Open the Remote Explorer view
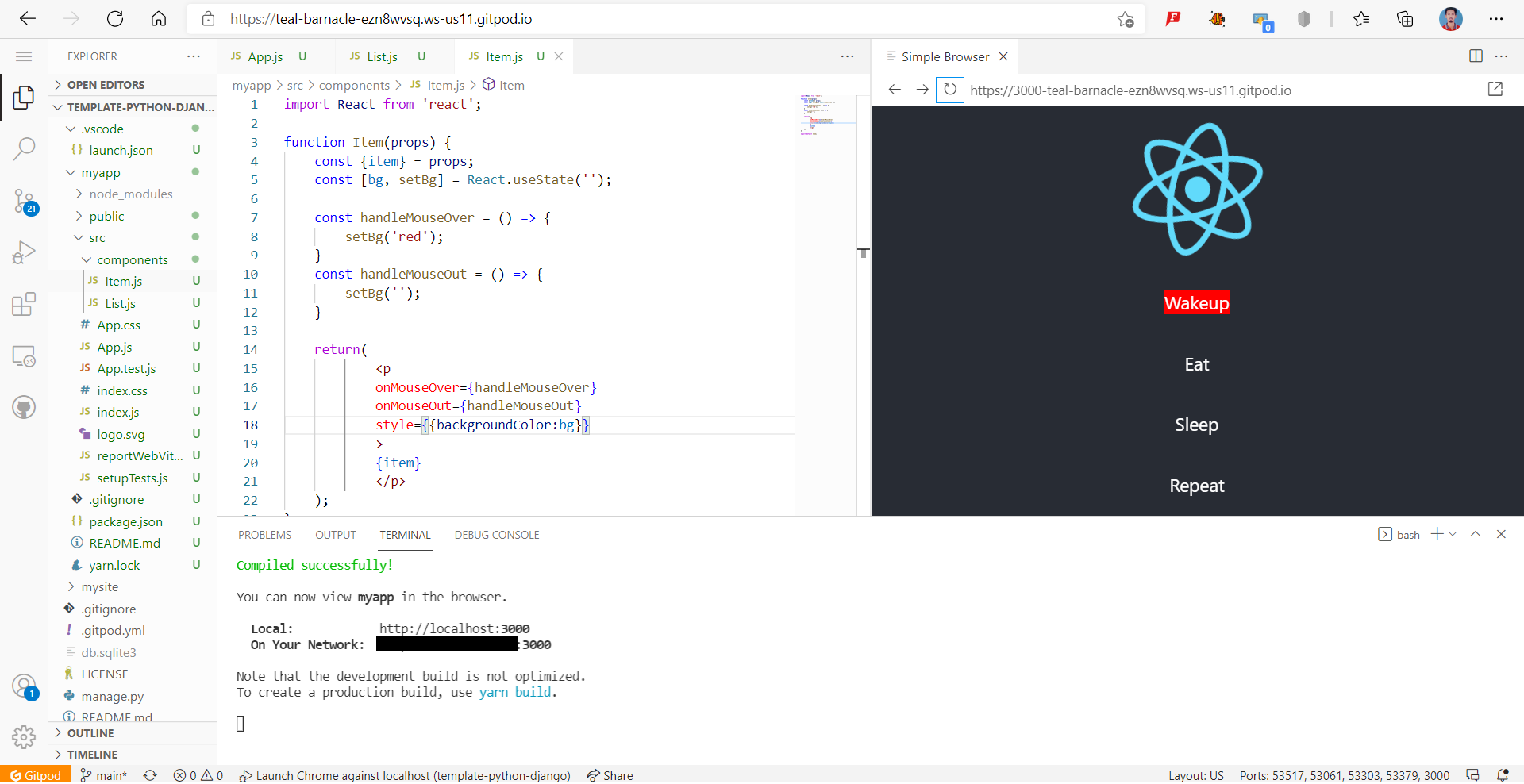1524x784 pixels. (24, 357)
